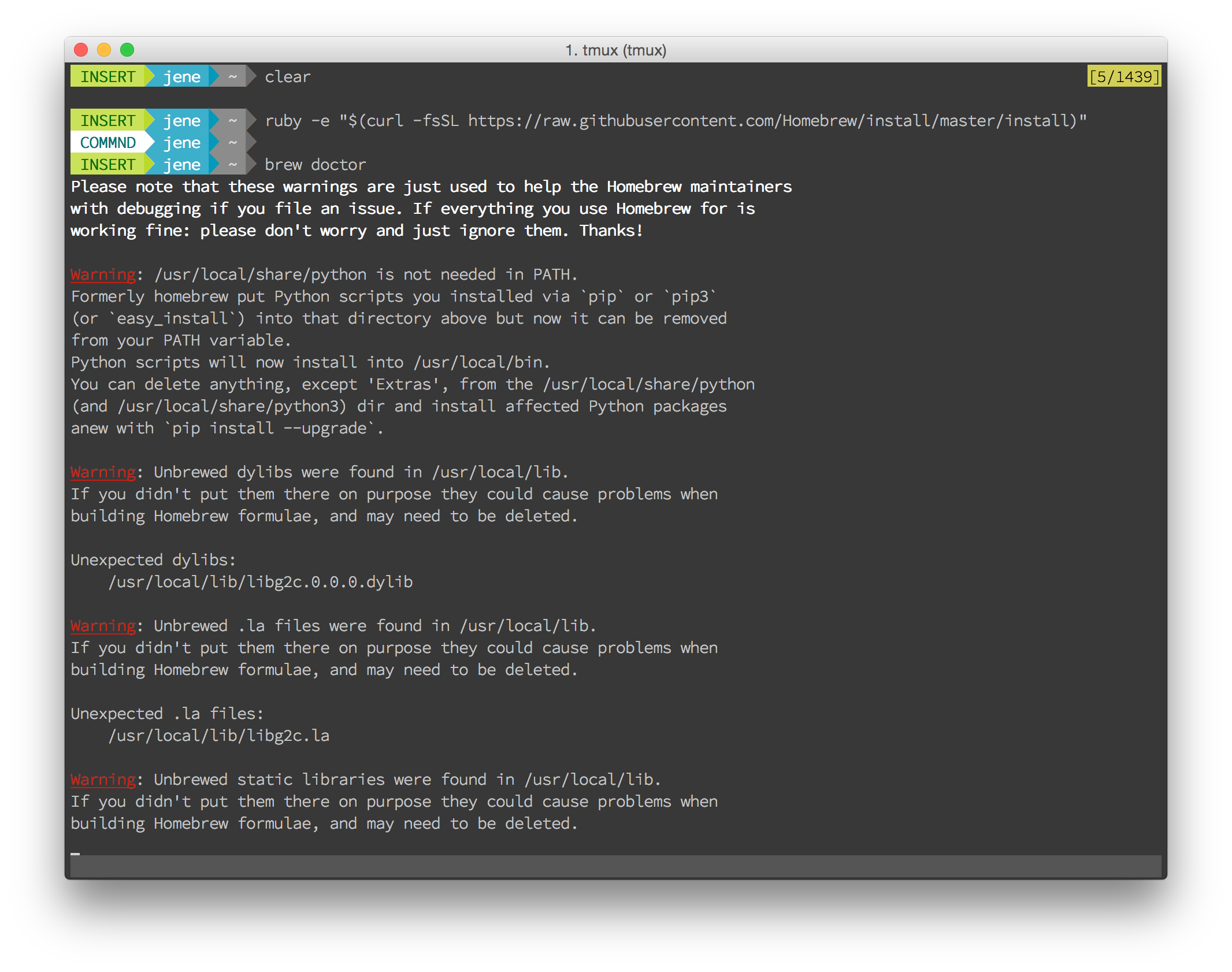Click the /usr/local/lib/libg2c.la file path
Image resolution: width=1232 pixels, height=972 pixels.
218,736
